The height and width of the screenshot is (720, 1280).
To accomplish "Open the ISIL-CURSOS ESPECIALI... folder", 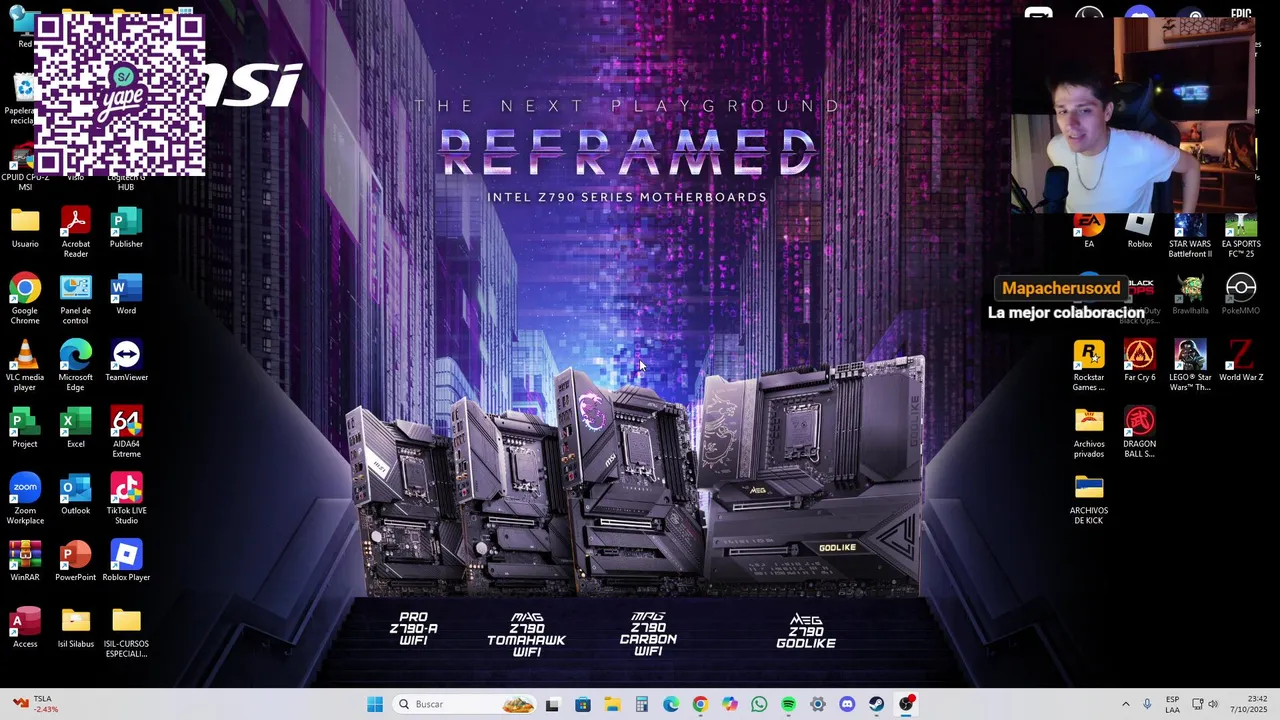I will coord(126,633).
